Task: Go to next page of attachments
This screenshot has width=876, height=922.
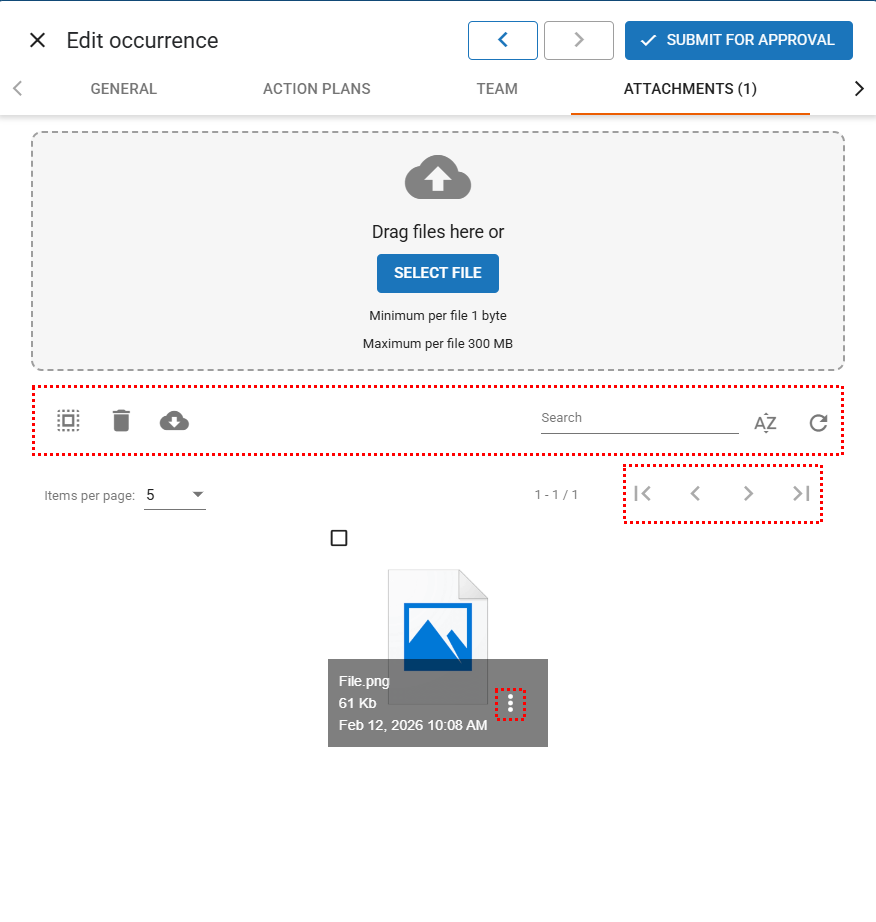Action: pos(748,493)
